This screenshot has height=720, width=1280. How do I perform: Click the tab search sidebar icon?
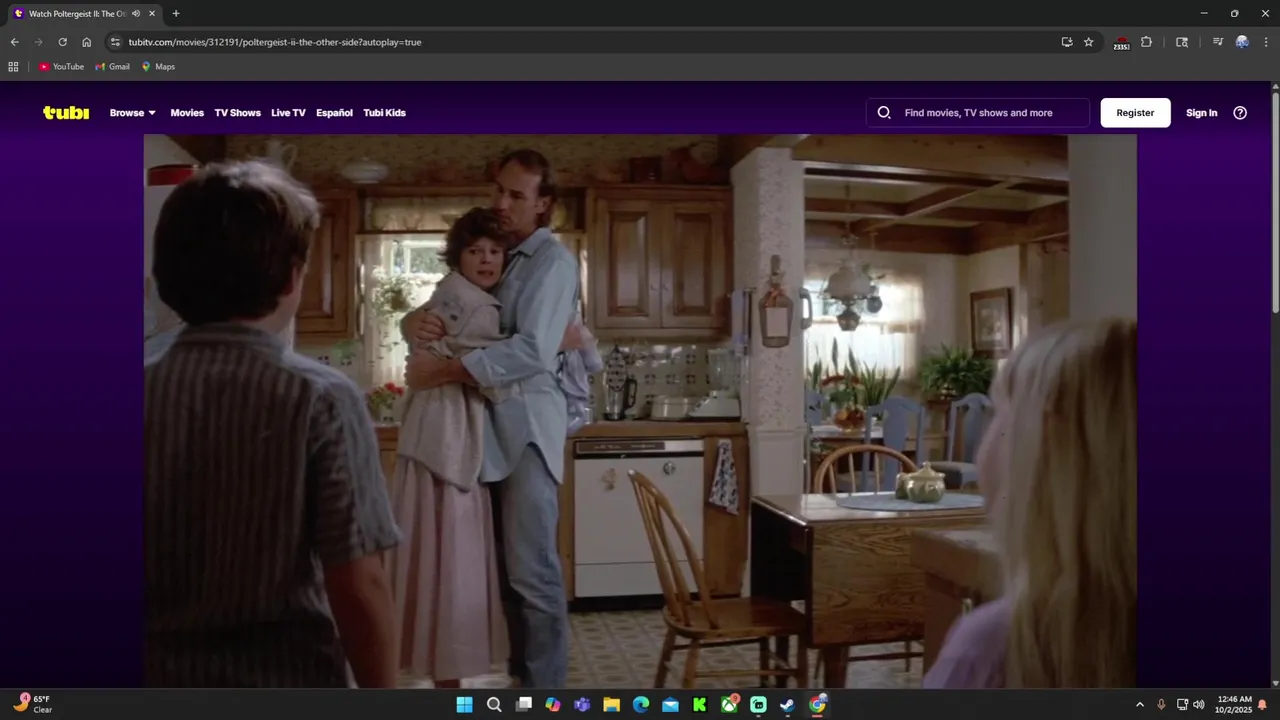pyautogui.click(x=1182, y=42)
